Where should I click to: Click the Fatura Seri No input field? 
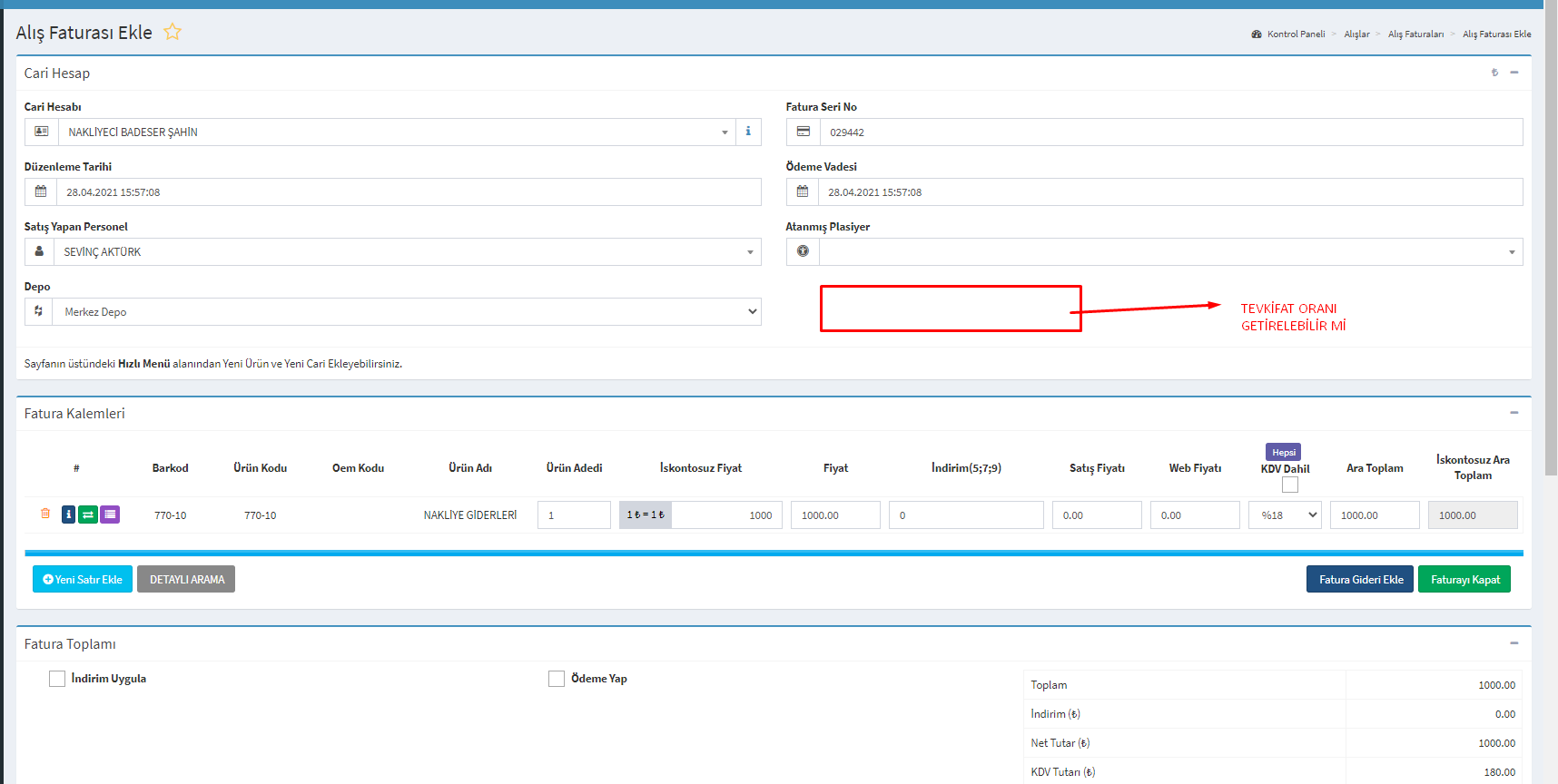point(1170,132)
